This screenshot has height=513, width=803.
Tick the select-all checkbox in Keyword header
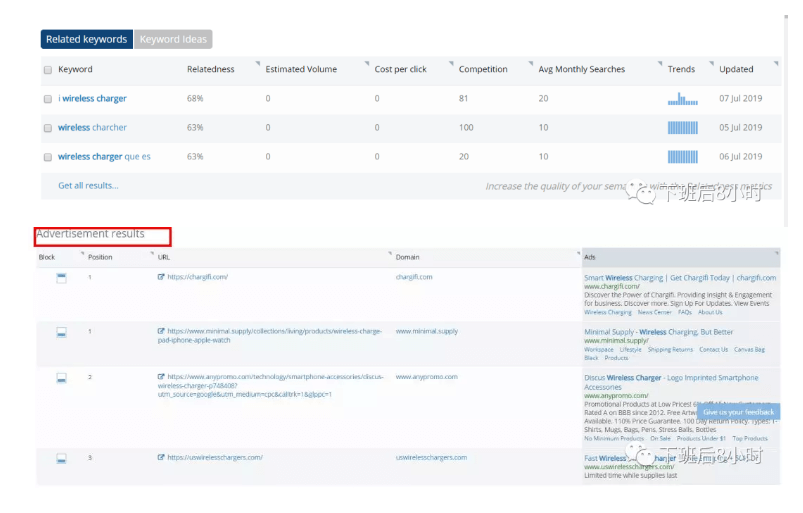coord(48,70)
